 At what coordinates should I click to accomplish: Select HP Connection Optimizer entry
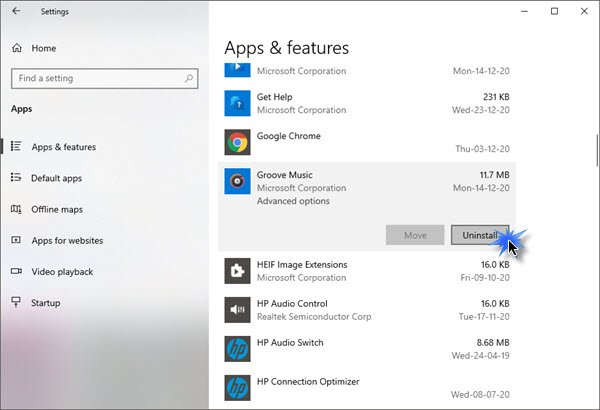point(367,388)
